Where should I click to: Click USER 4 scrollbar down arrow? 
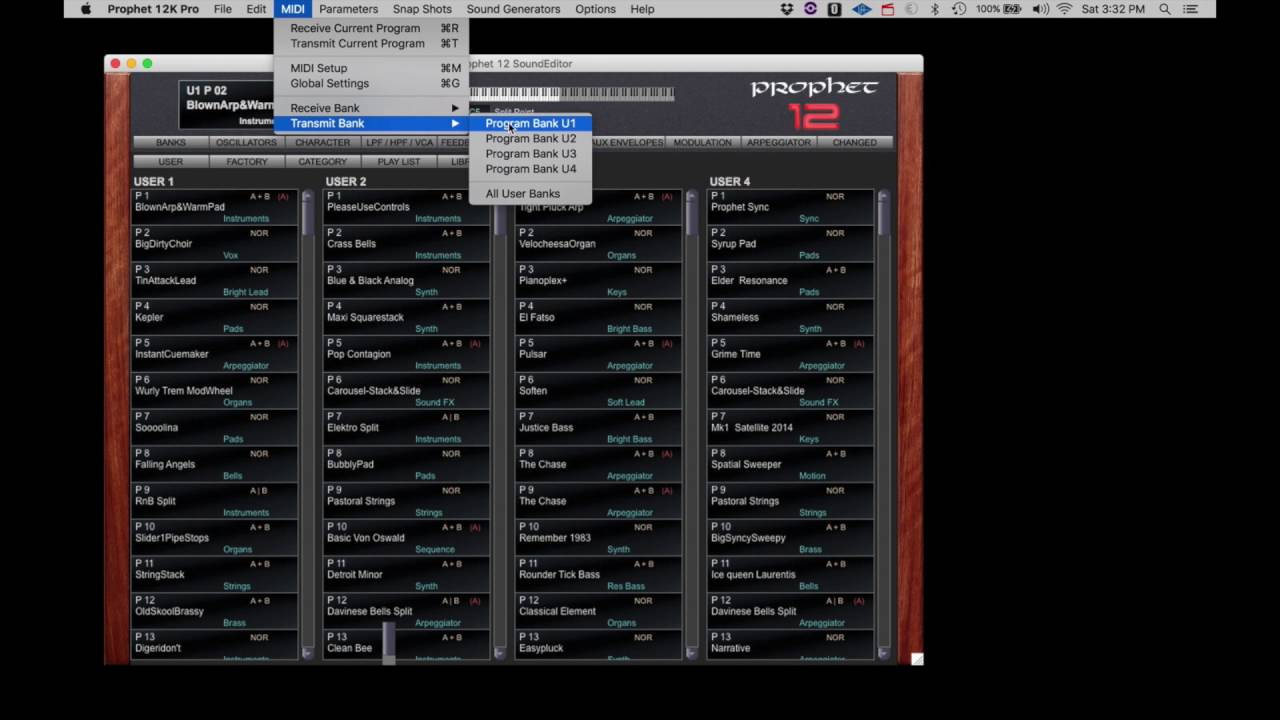pyautogui.click(x=883, y=653)
